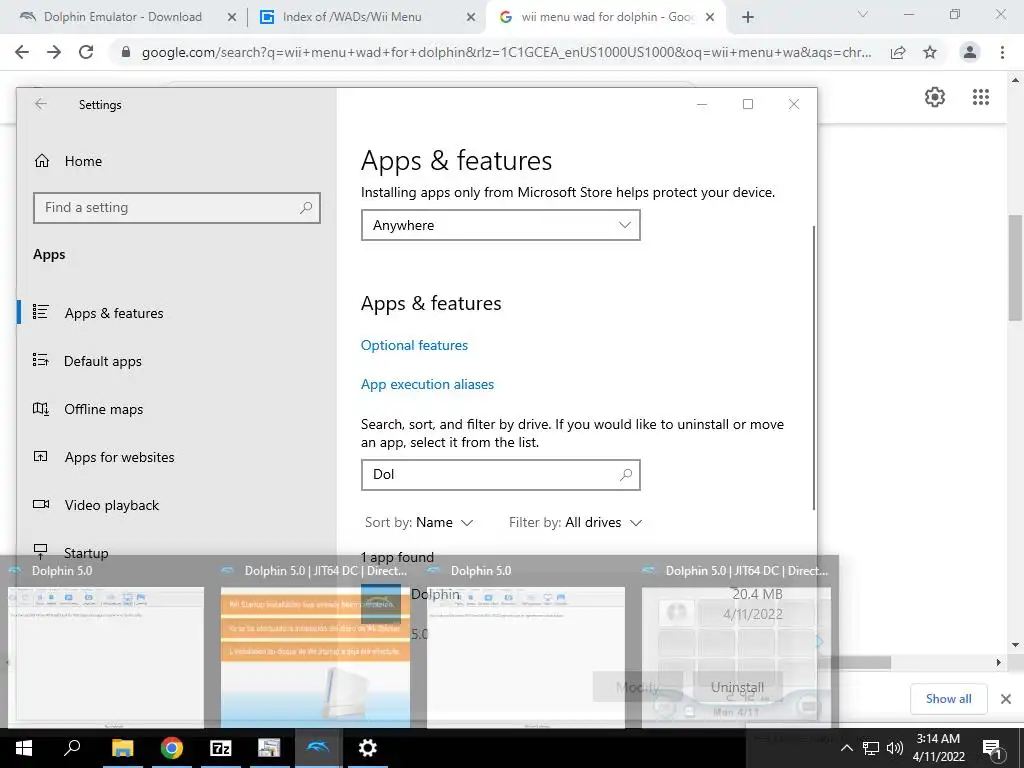Image resolution: width=1024 pixels, height=768 pixels.
Task: Open Google apps grid
Action: (x=980, y=97)
